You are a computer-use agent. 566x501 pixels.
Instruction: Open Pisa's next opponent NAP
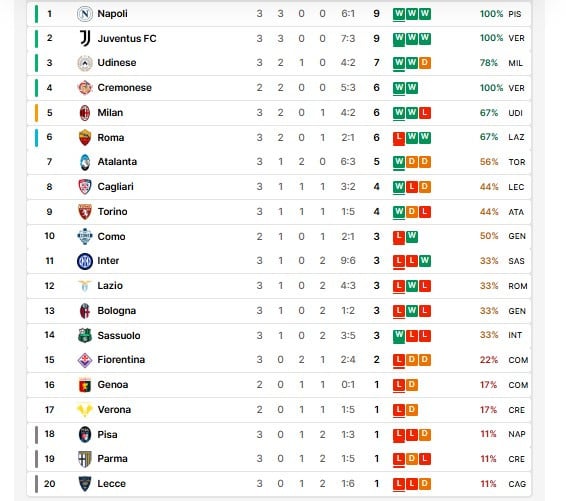517,434
